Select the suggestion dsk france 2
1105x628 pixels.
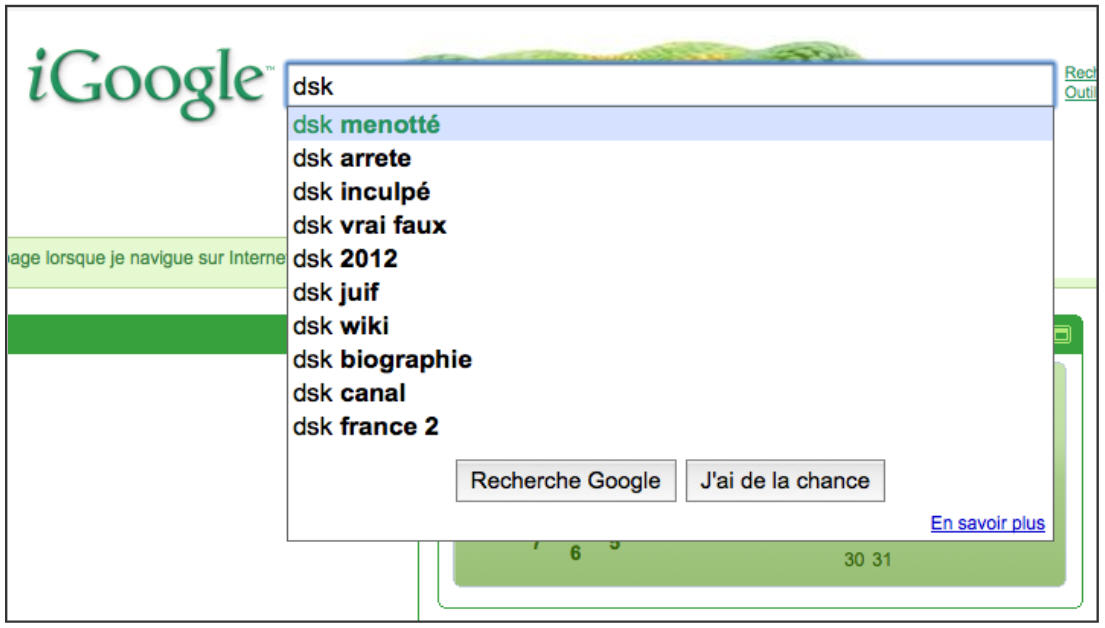670,426
